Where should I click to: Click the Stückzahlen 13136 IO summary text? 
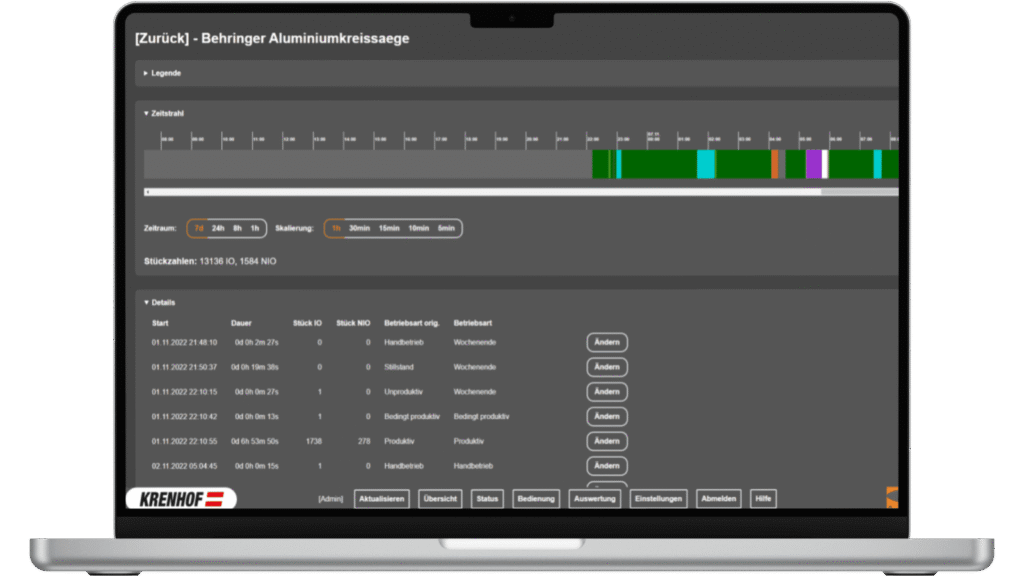tap(210, 261)
